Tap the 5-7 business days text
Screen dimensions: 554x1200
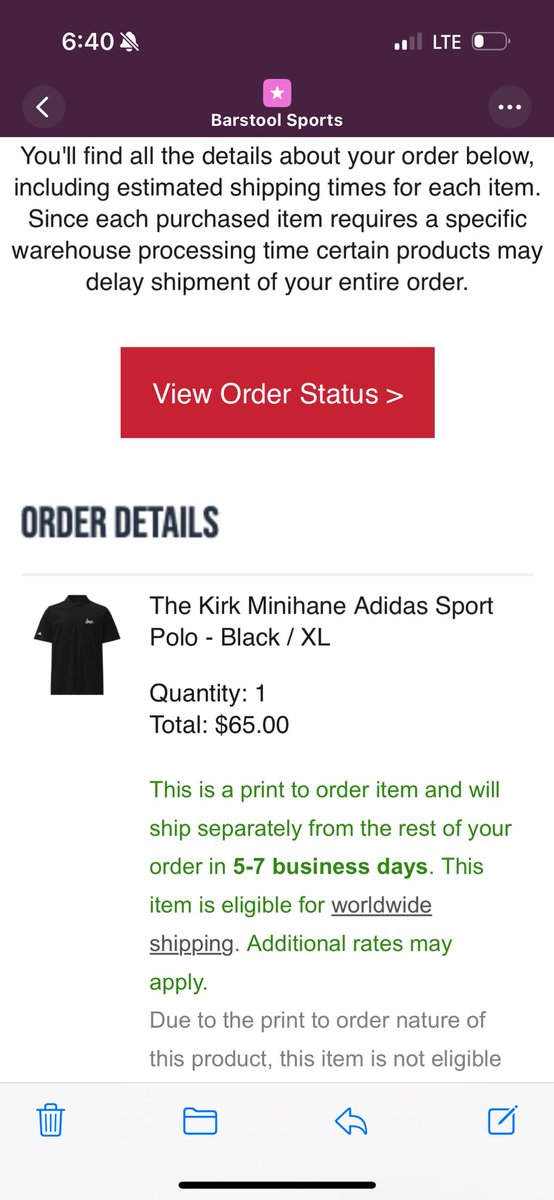(330, 866)
